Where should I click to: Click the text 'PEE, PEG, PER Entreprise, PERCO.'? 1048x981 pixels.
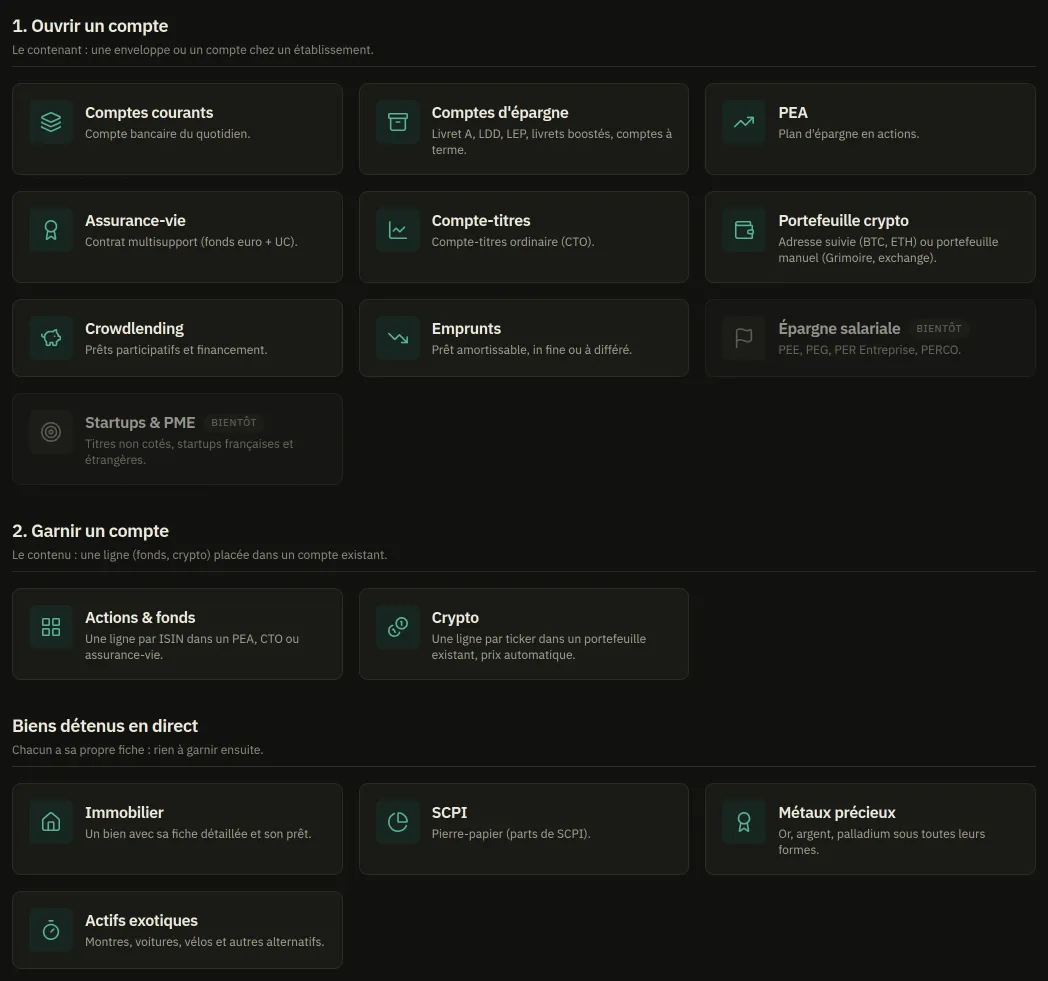point(869,350)
